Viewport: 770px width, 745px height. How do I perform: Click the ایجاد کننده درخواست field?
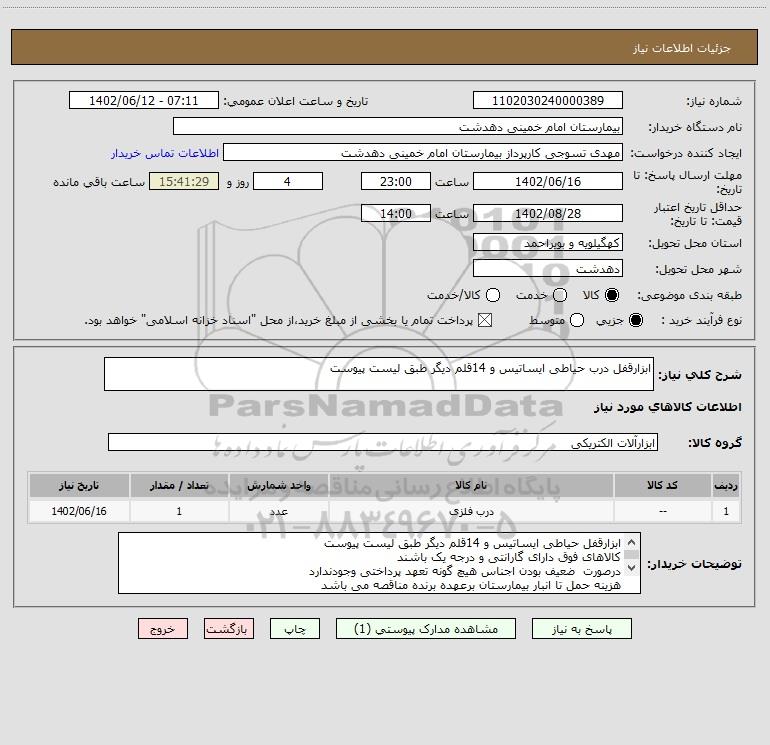tap(423, 152)
